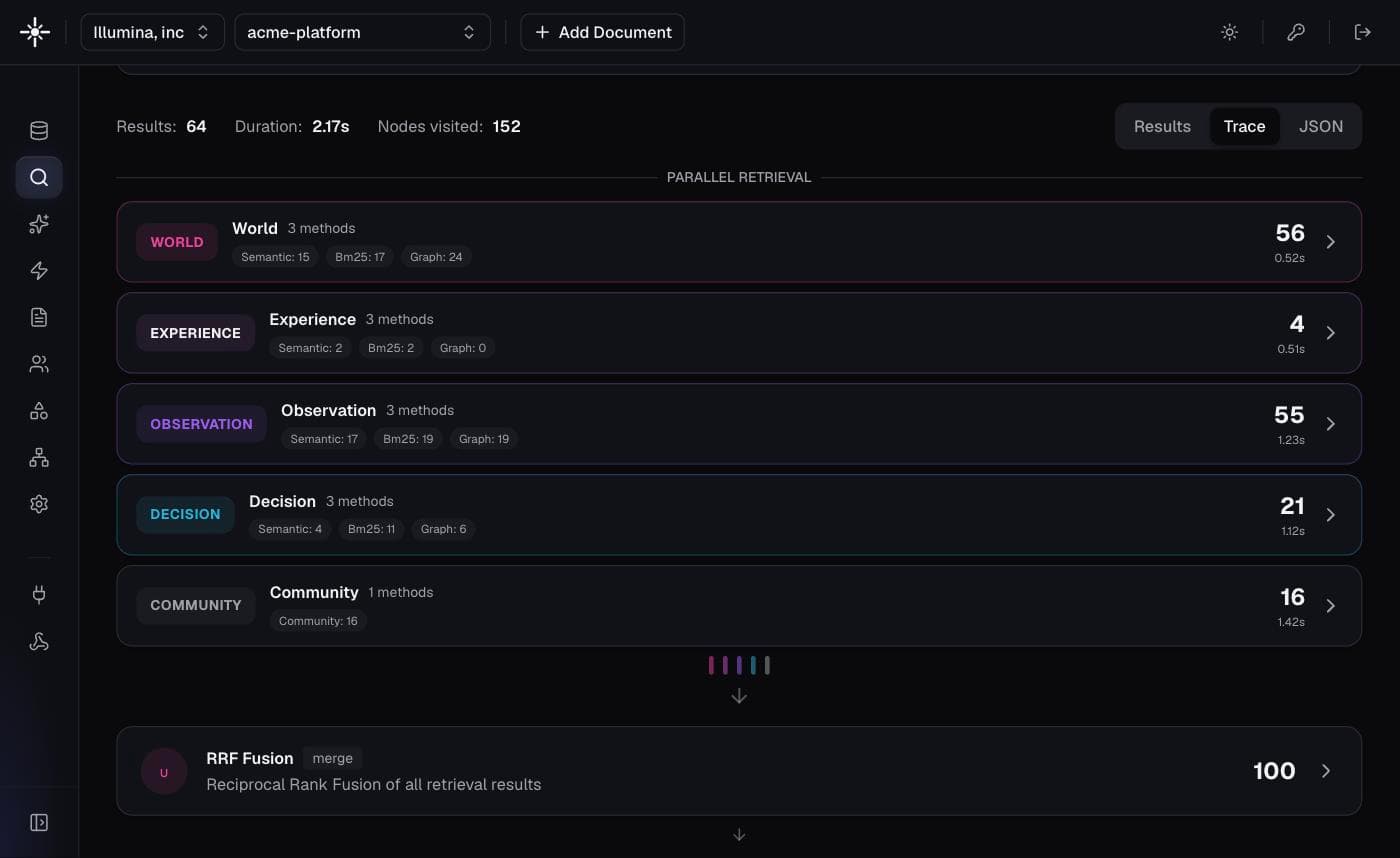Click the DECISION teal badge
Image resolution: width=1400 pixels, height=858 pixels.
pyautogui.click(x=185, y=514)
